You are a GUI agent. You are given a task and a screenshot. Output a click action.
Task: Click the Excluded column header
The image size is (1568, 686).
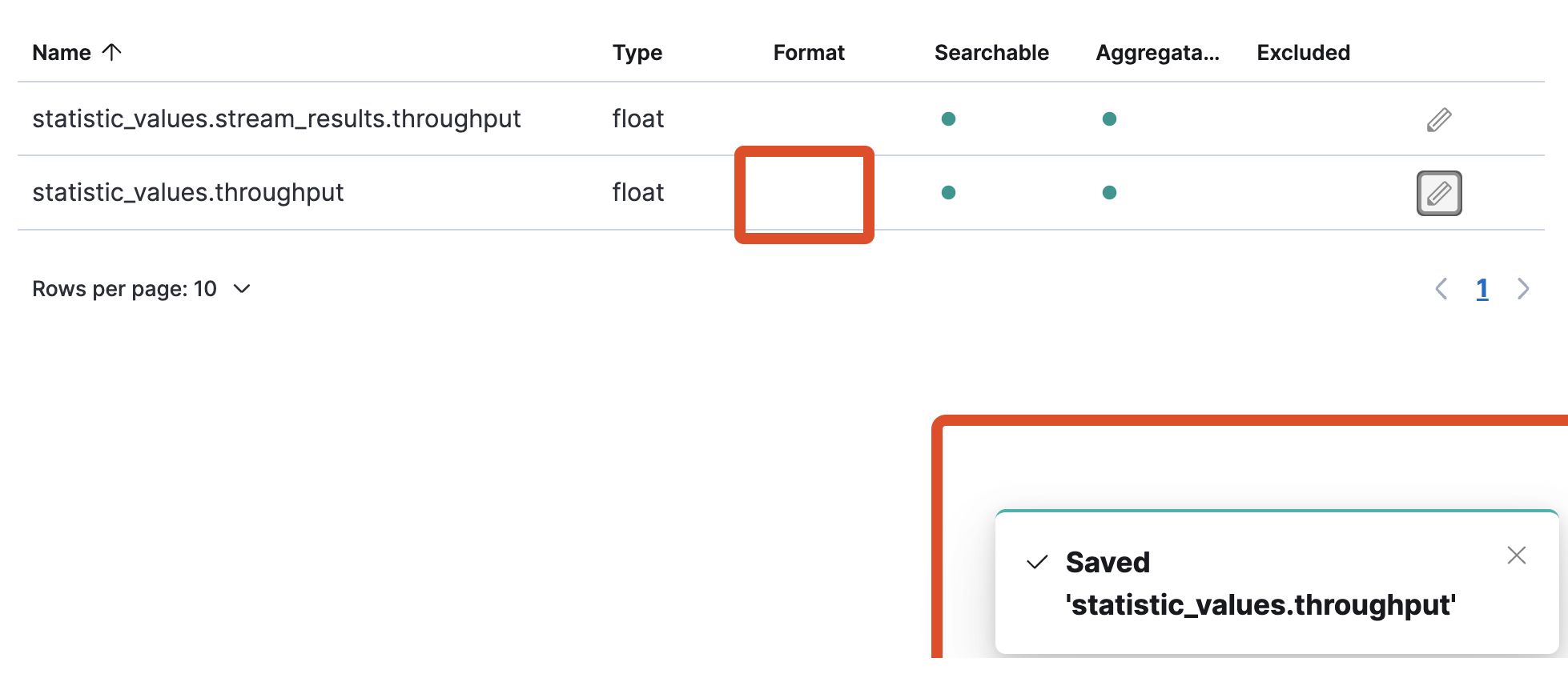pos(1303,53)
